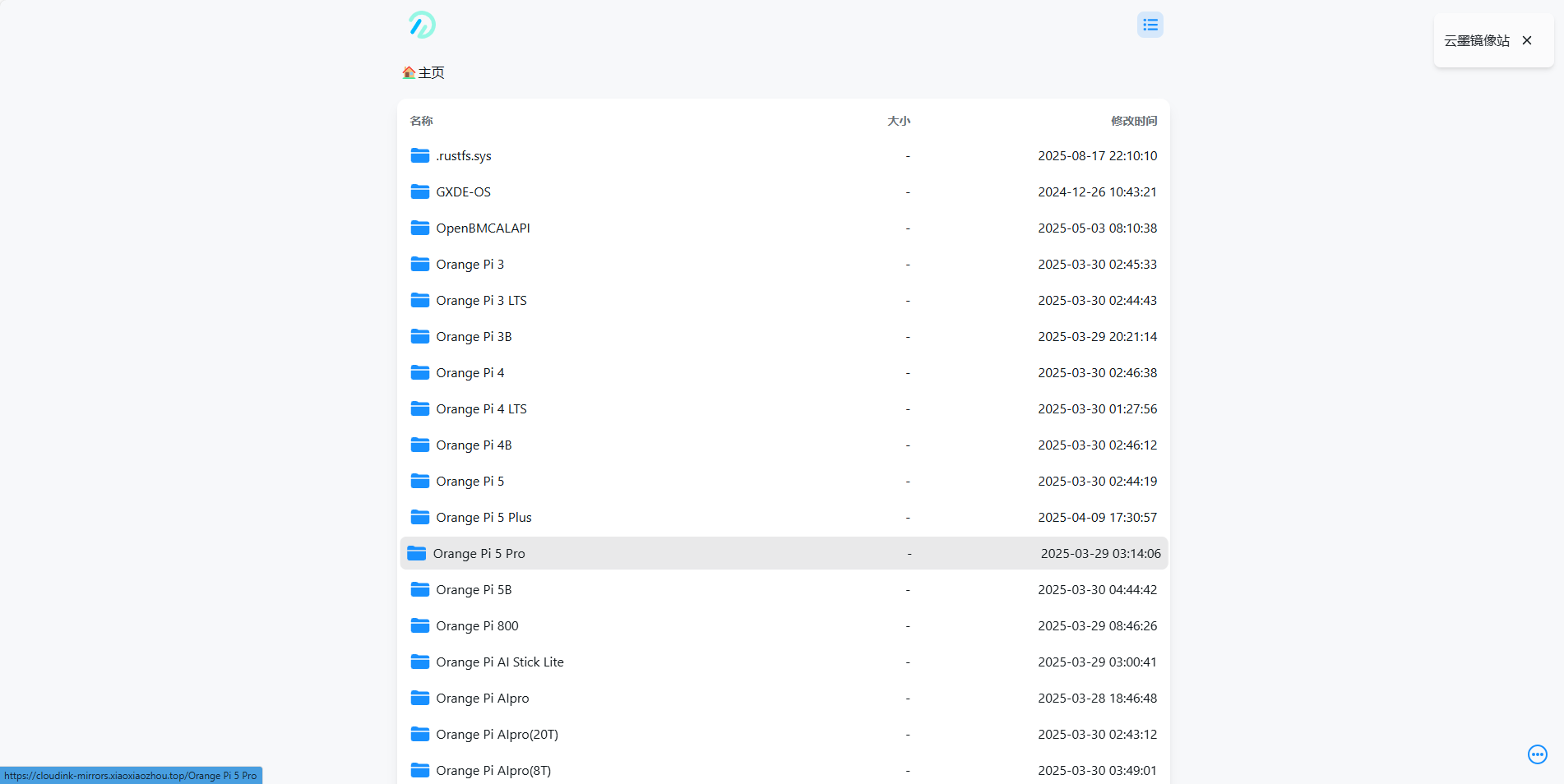Click the folder icon for Orange Pi AIpro
The image size is (1564, 784).
(x=420, y=698)
